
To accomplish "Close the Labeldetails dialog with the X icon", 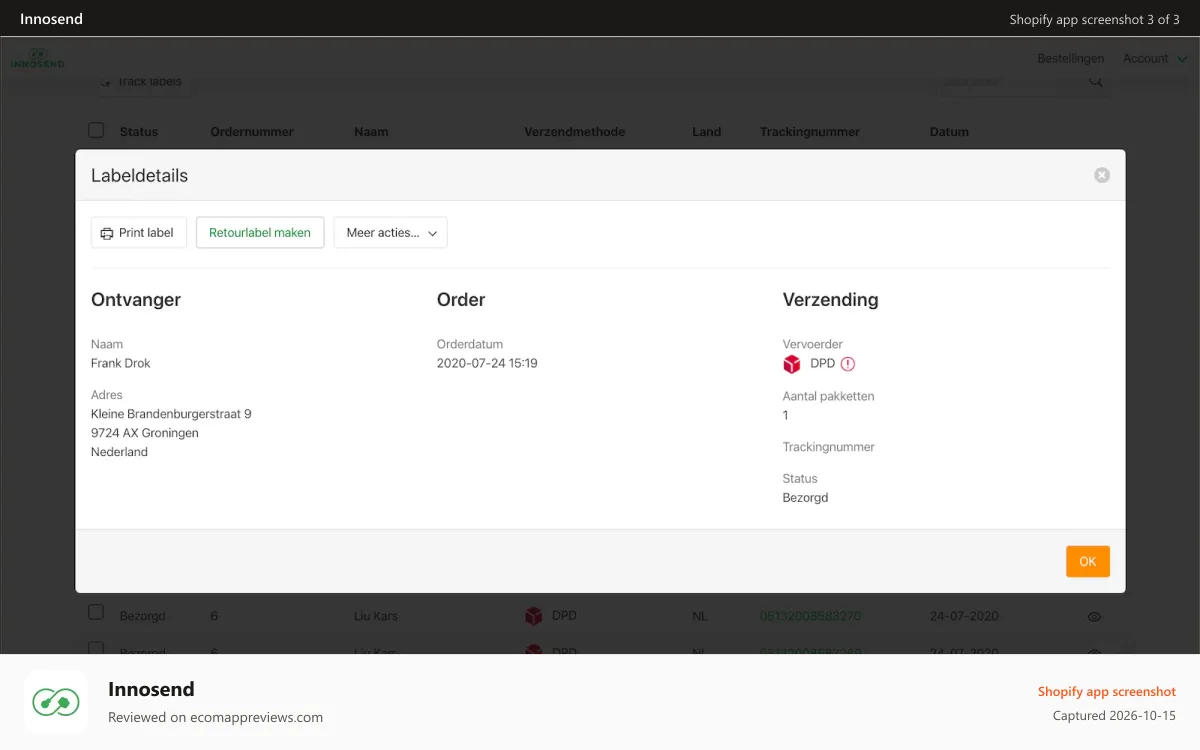I will coord(1102,175).
